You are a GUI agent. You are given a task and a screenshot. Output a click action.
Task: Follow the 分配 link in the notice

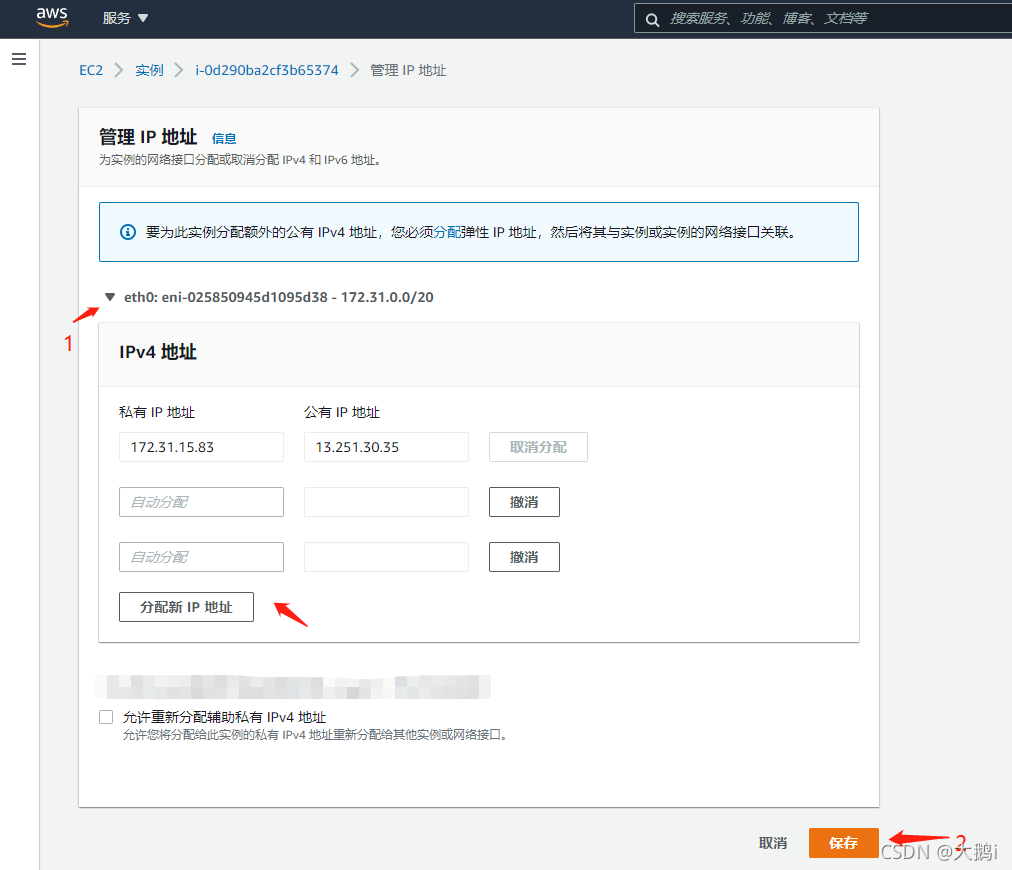click(x=447, y=232)
